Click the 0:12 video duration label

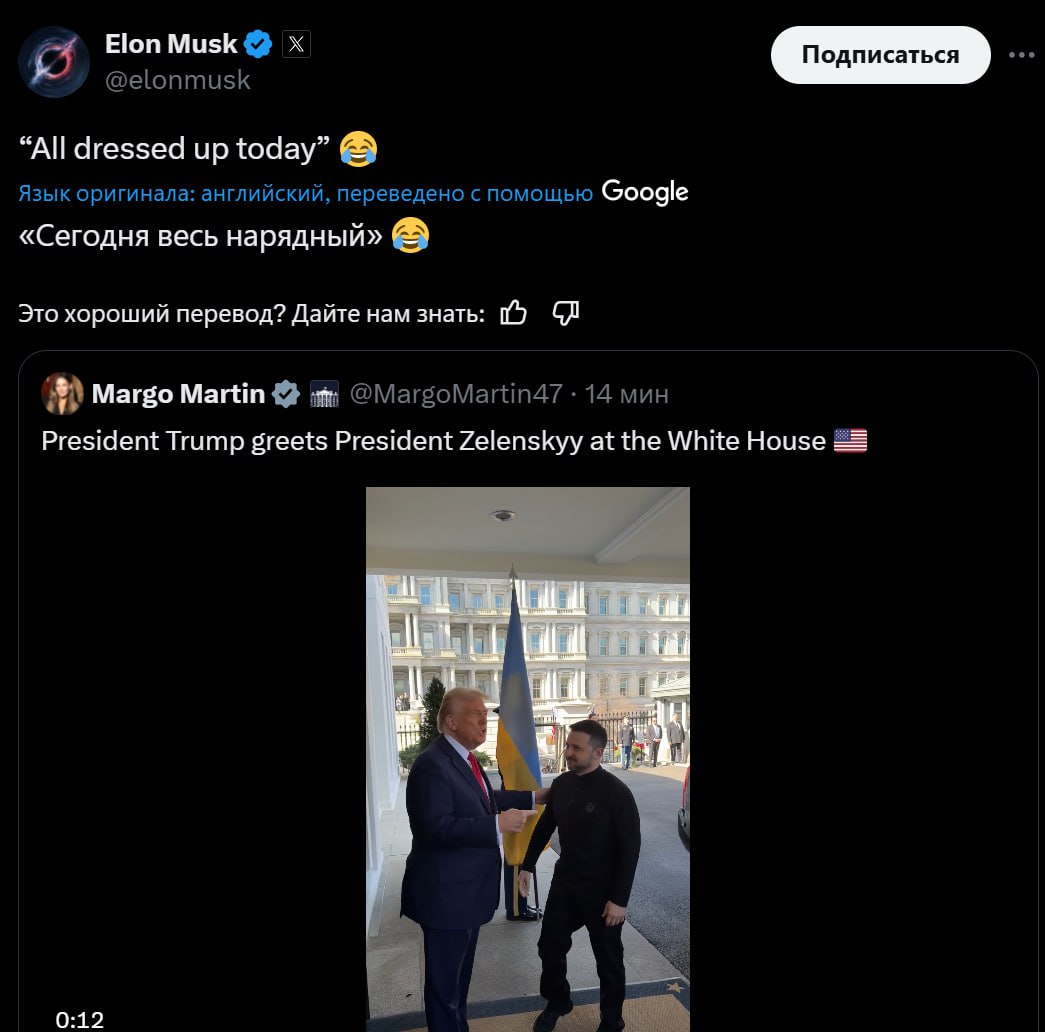pos(80,1019)
